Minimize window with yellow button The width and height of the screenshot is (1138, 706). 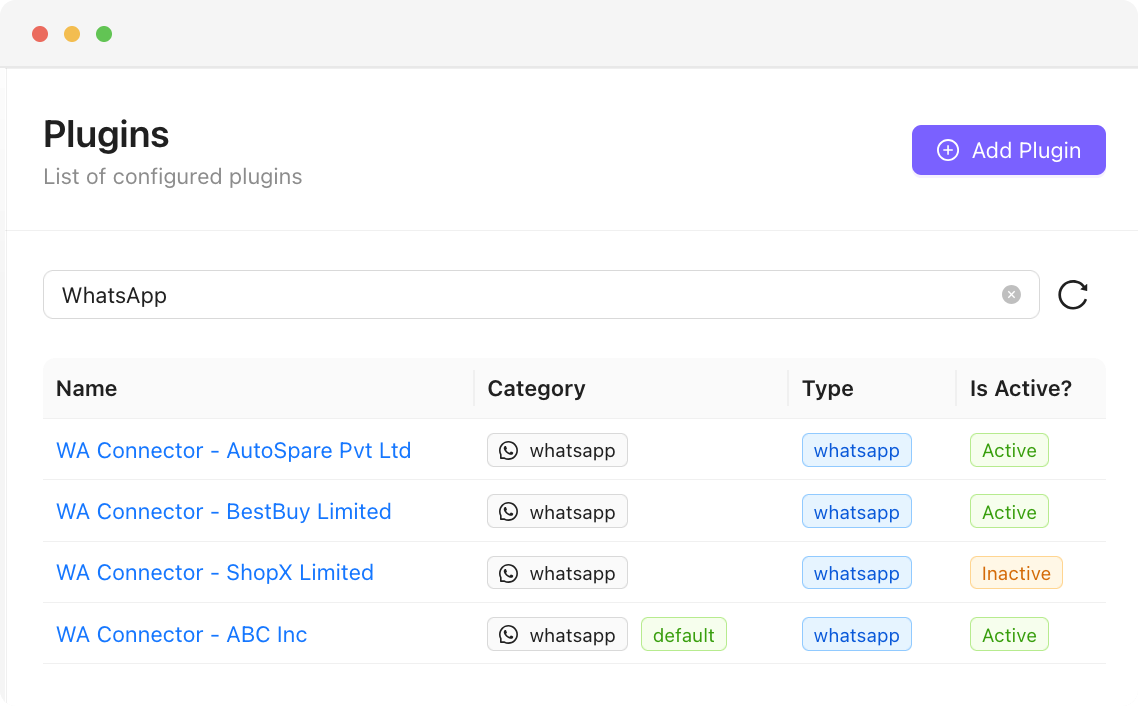tap(72, 34)
